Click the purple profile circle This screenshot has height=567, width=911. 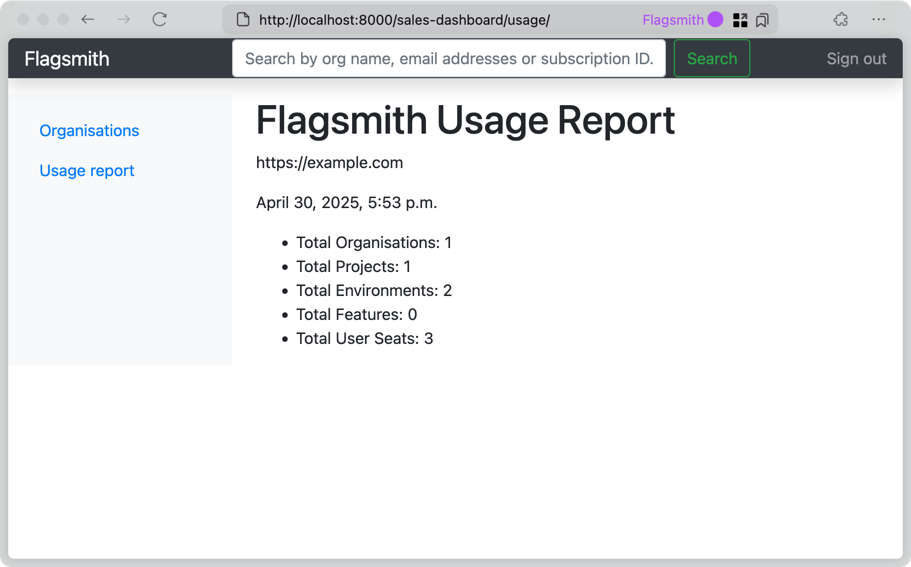[x=715, y=19]
